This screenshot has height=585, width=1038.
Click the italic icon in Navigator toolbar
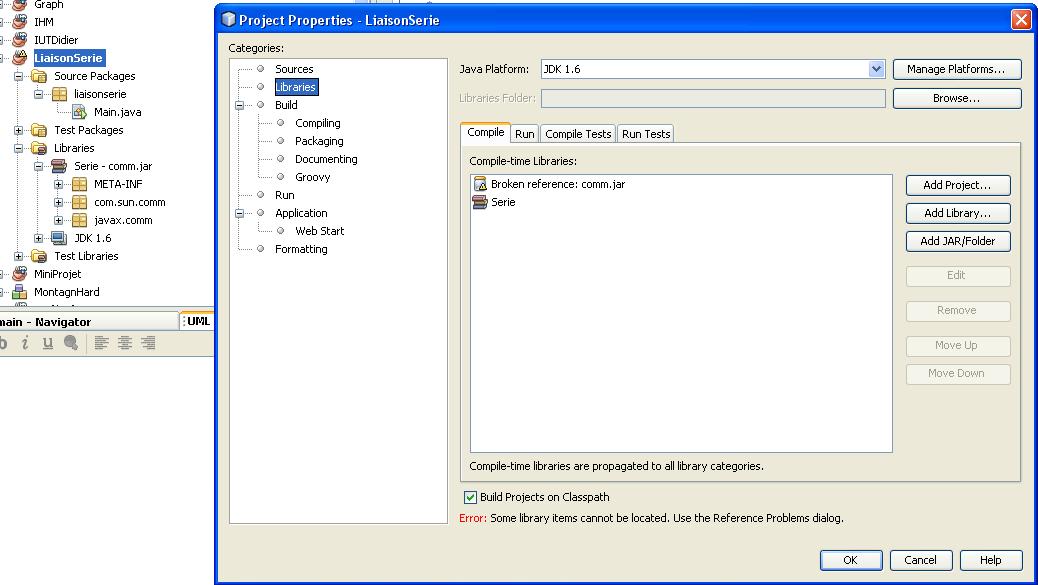point(25,343)
